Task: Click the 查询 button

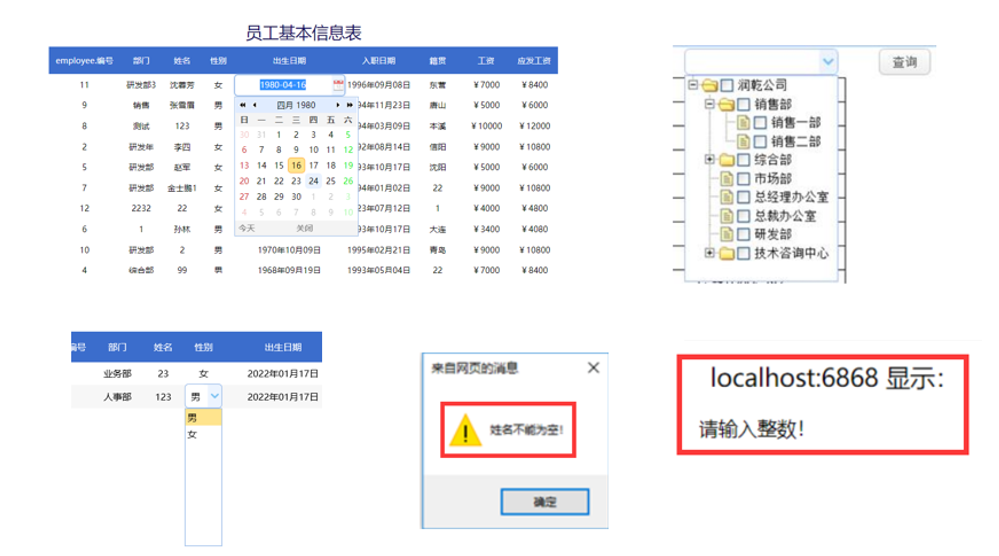Action: (x=904, y=62)
